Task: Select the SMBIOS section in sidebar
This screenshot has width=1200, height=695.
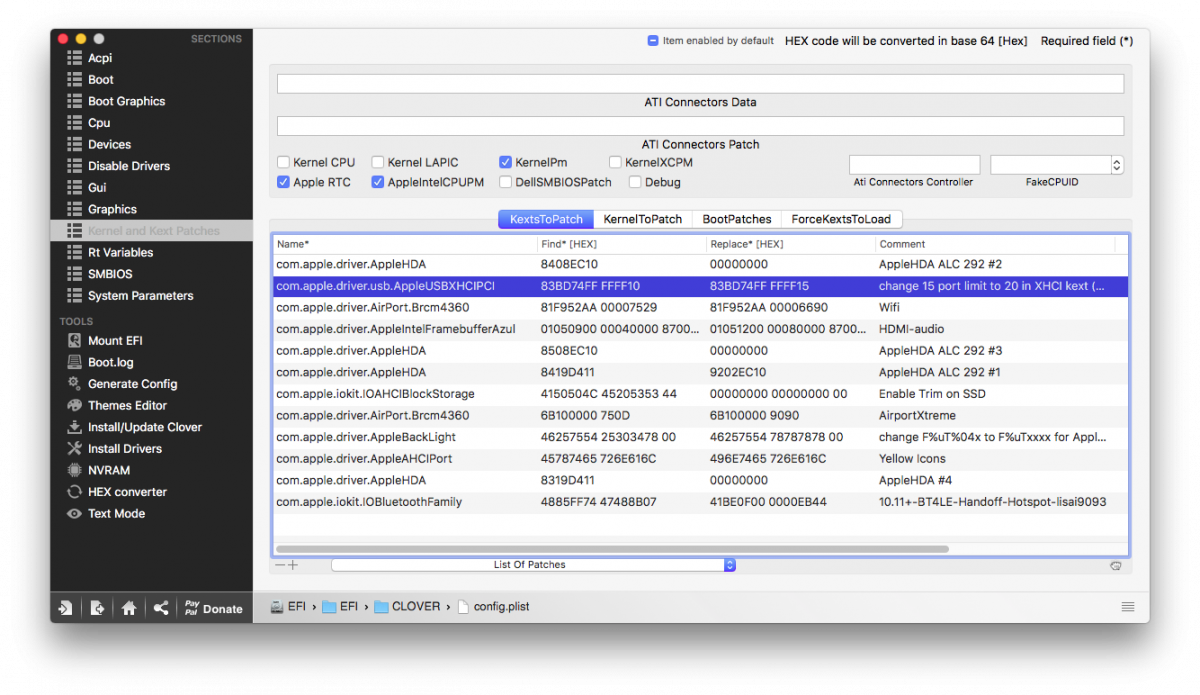Action: click(110, 274)
